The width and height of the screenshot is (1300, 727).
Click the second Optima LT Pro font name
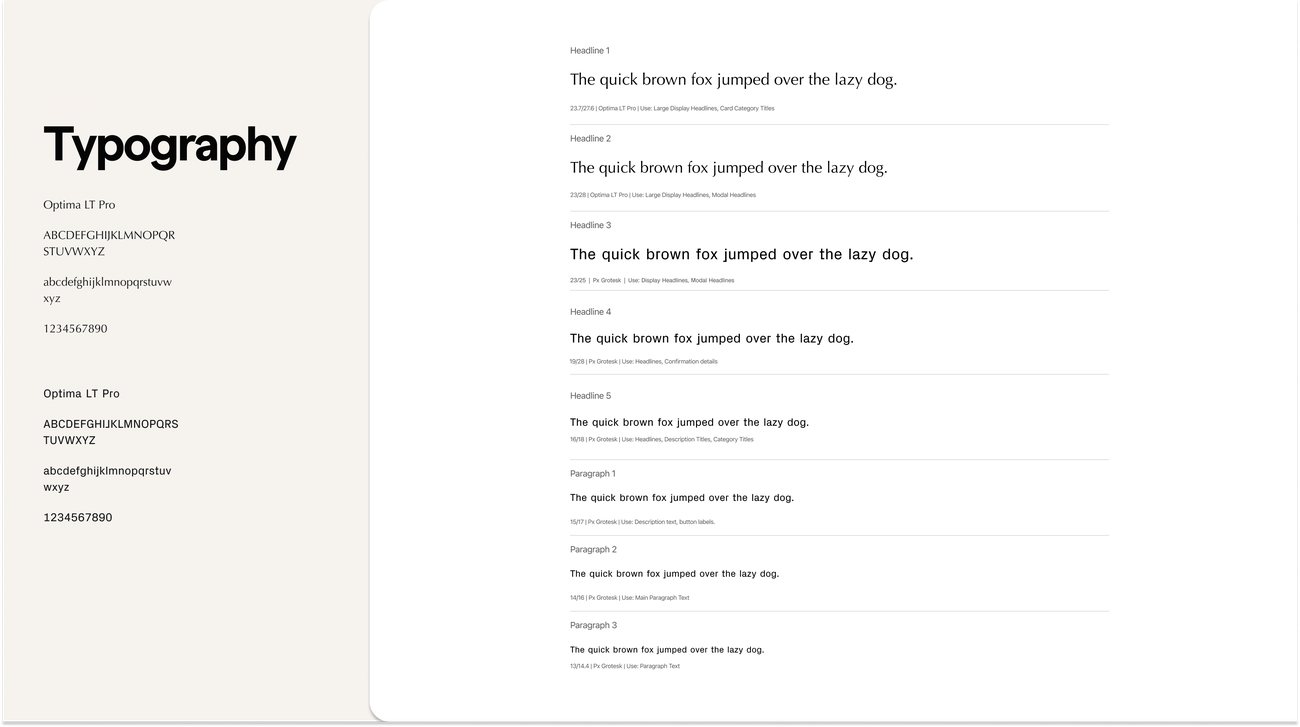click(81, 394)
